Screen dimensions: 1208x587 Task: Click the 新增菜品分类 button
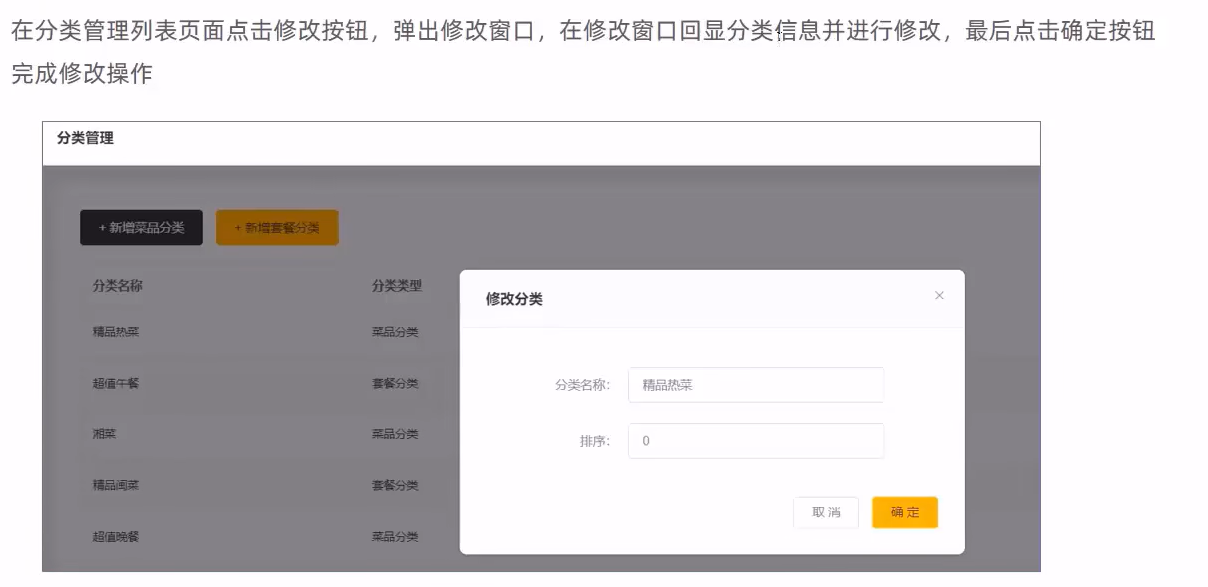(x=141, y=228)
